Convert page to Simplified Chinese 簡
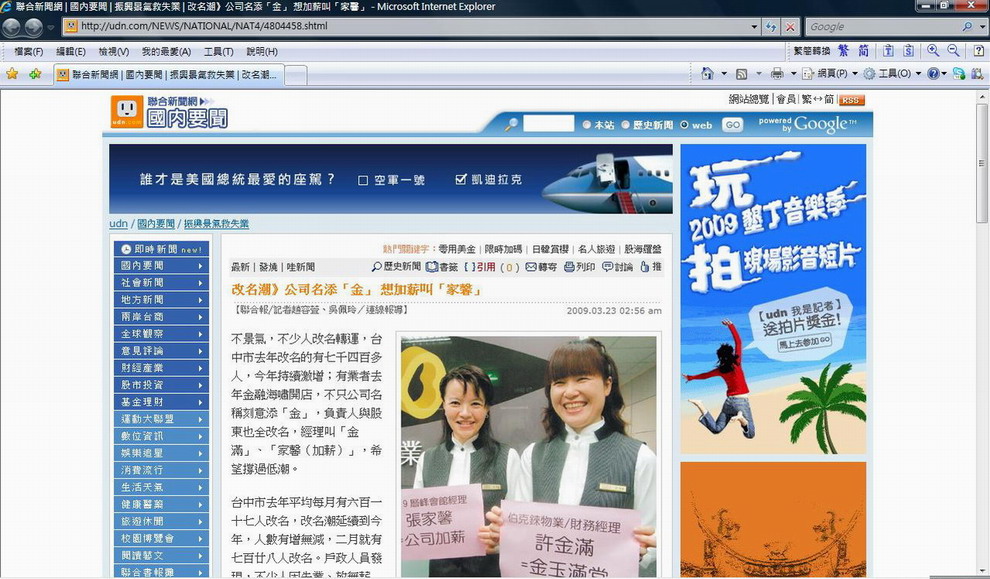Image resolution: width=990 pixels, height=579 pixels. click(863, 51)
